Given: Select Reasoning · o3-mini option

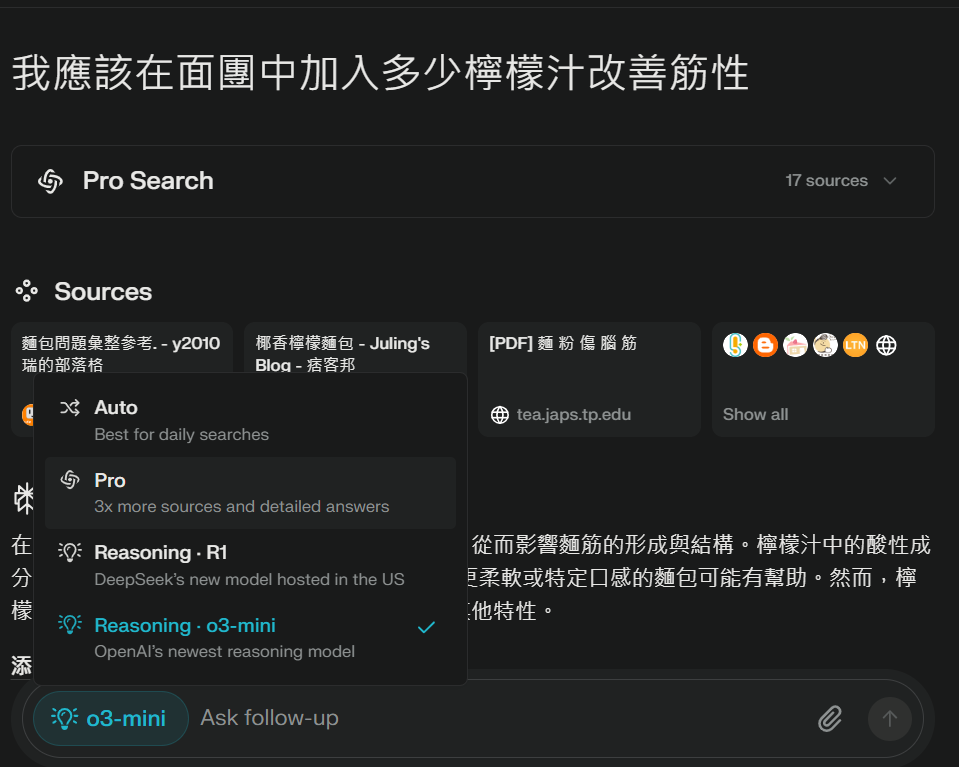Looking at the screenshot, I should tap(251, 638).
